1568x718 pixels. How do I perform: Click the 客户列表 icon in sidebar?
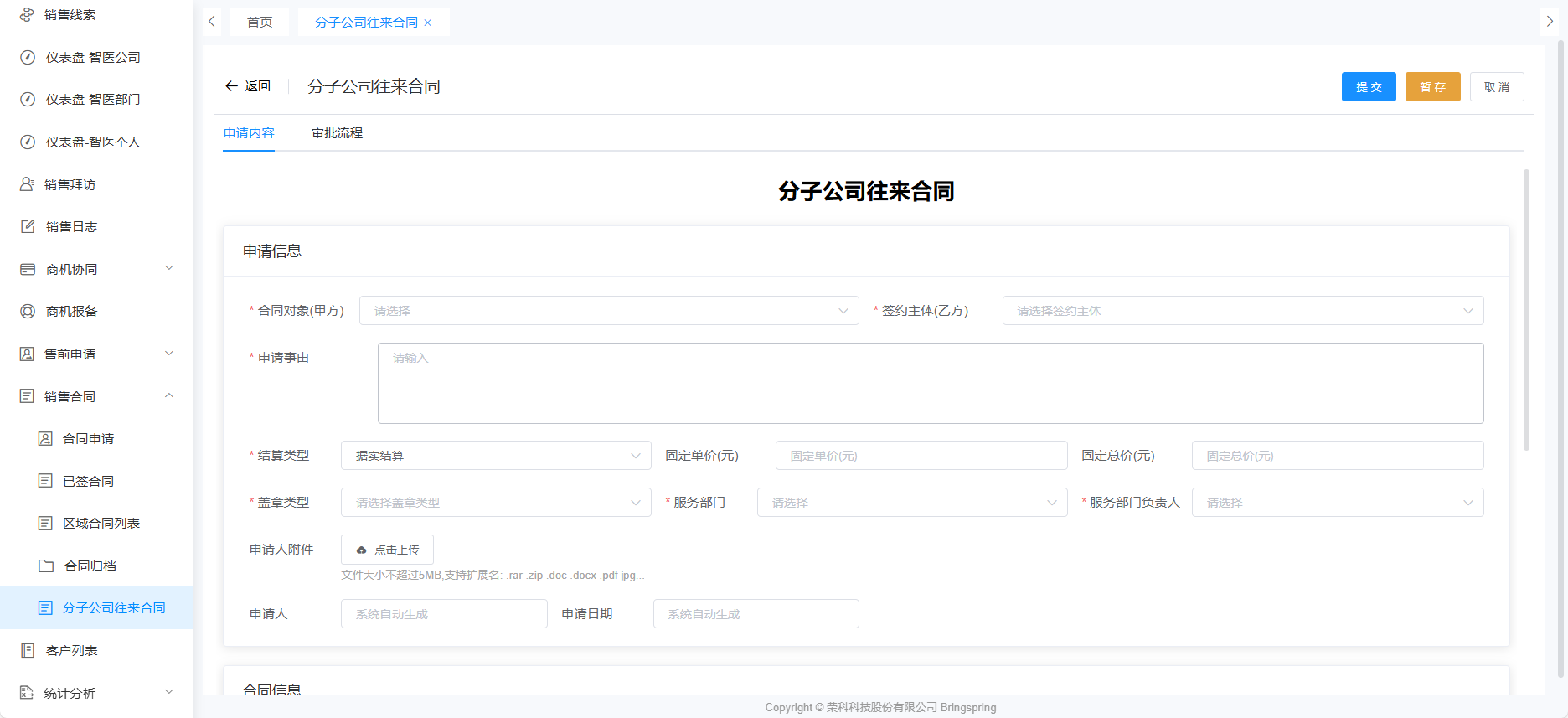28,650
